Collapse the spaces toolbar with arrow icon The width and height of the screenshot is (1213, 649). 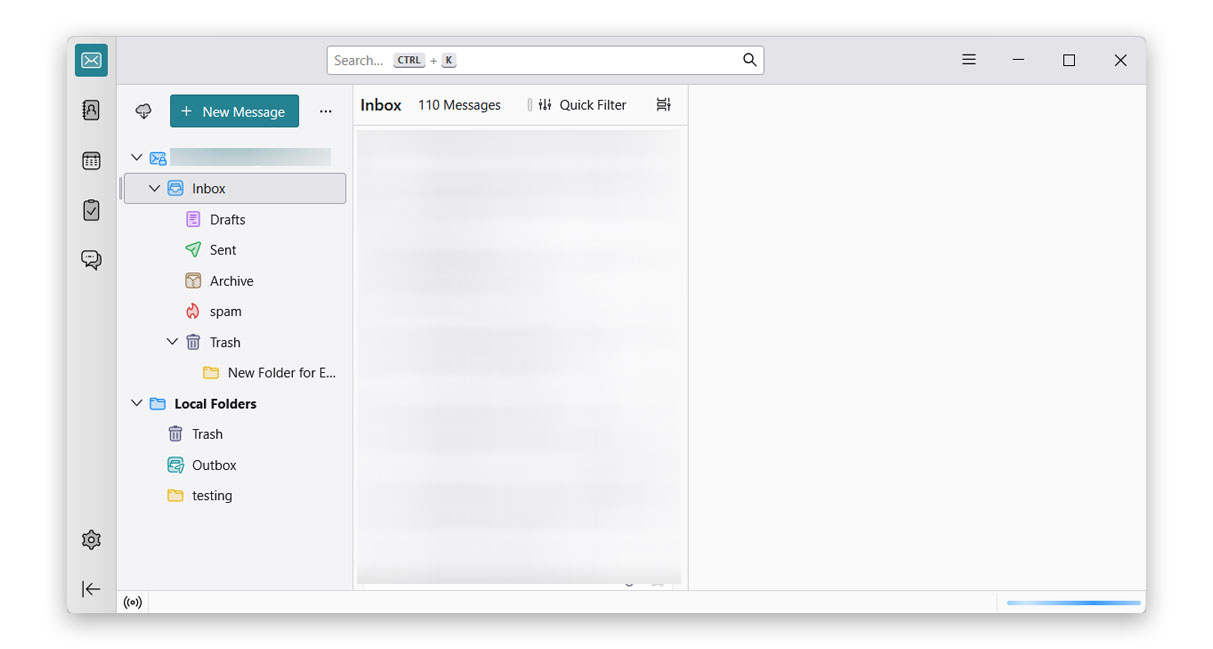click(x=91, y=589)
